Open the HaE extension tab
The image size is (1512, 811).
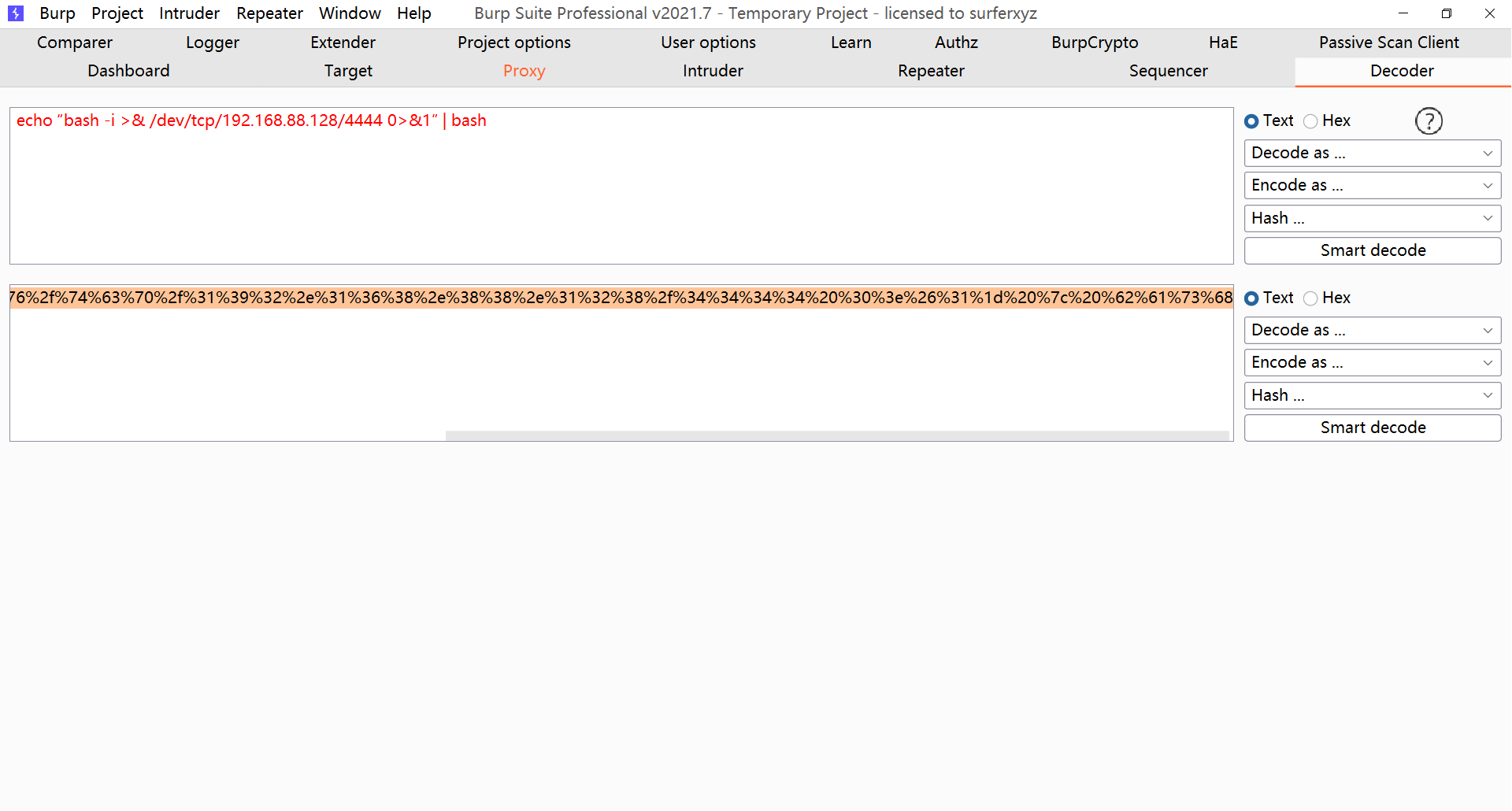pyautogui.click(x=1223, y=43)
